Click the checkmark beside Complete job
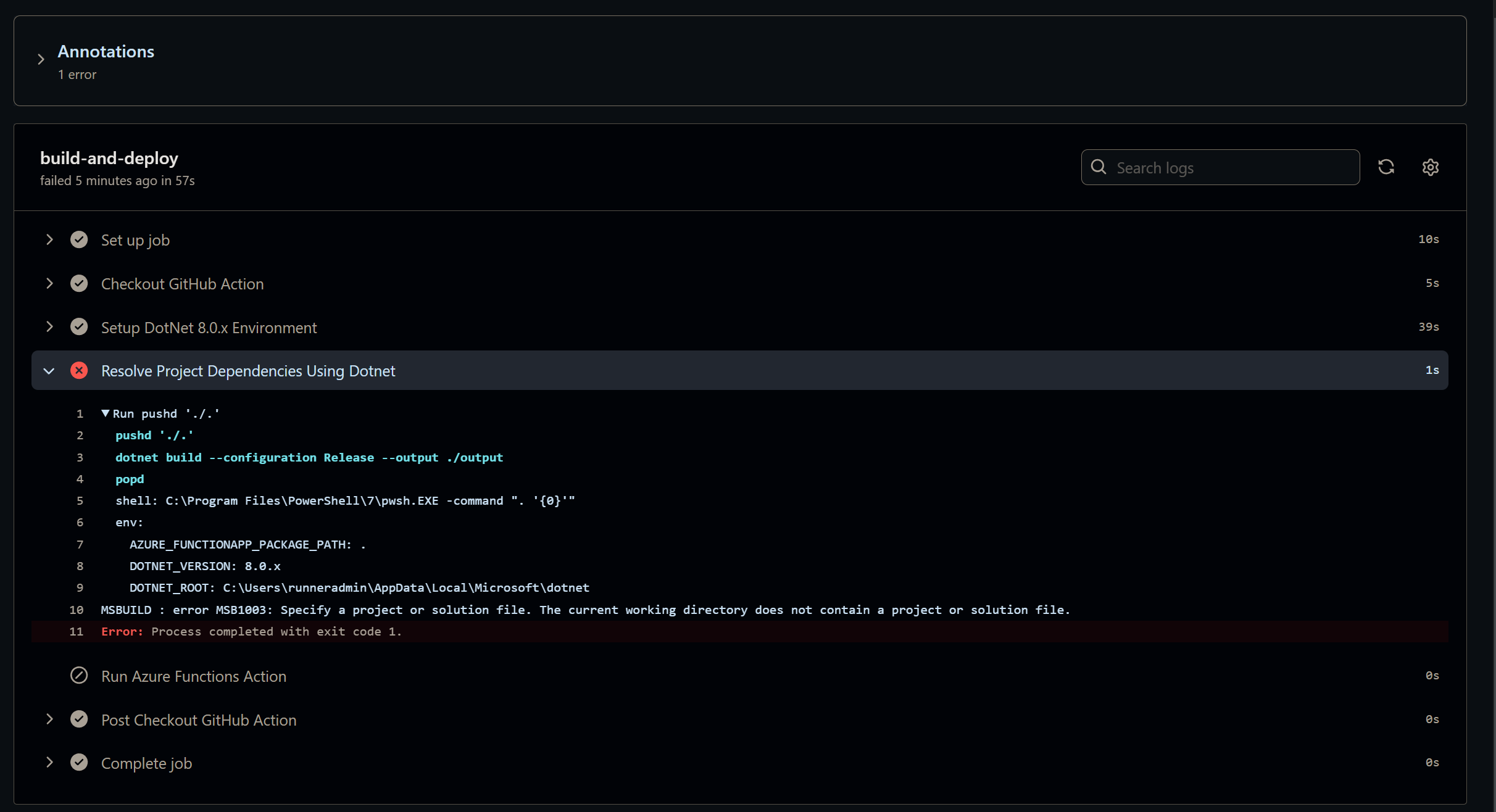1496x812 pixels. [80, 762]
